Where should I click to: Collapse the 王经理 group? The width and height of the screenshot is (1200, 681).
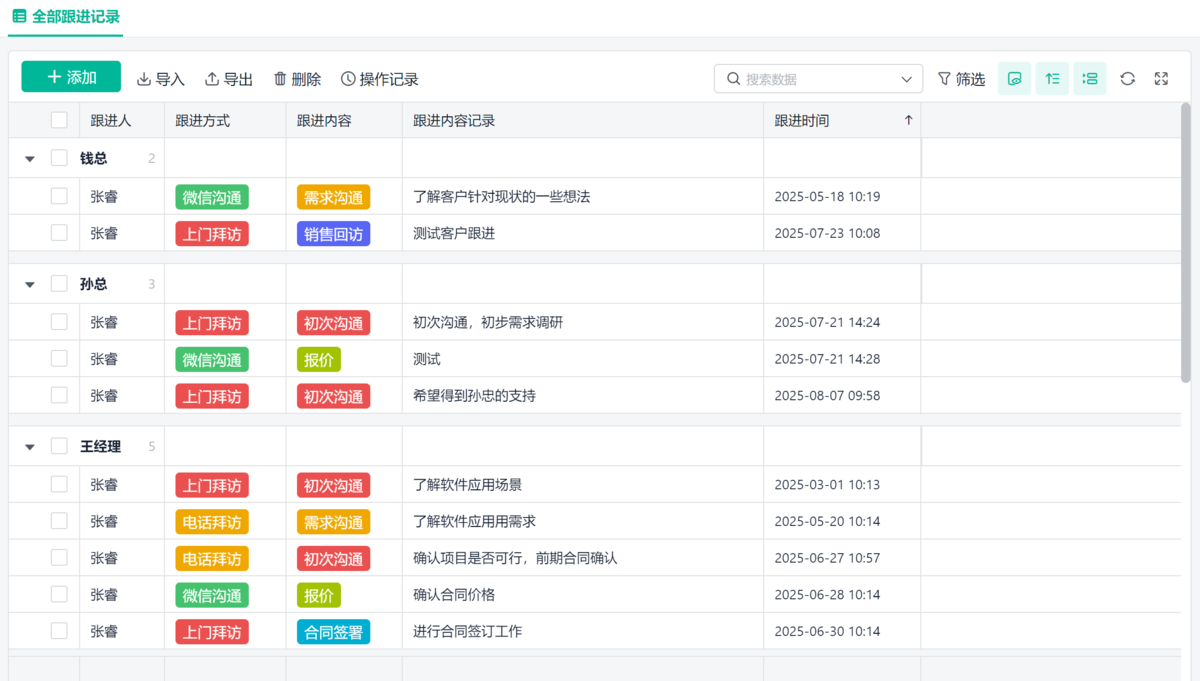pos(30,447)
